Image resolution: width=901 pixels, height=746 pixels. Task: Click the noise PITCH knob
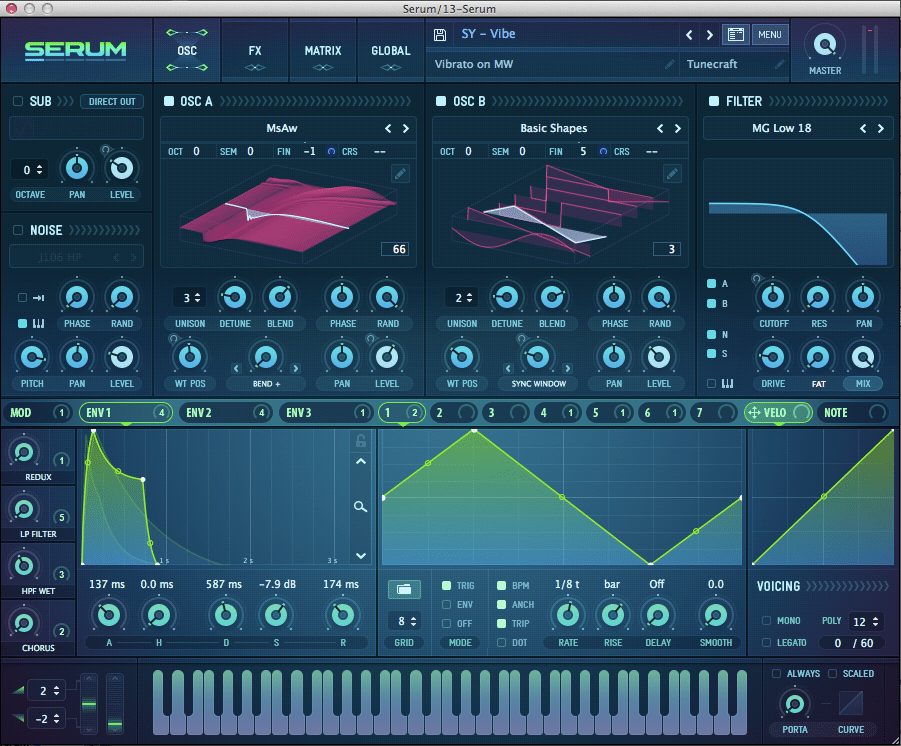click(32, 357)
